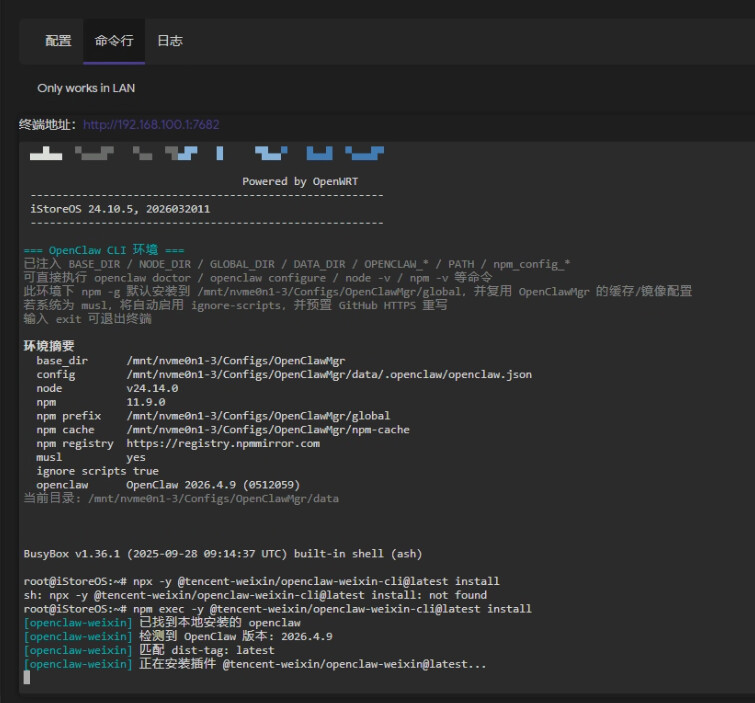Click the 环境摘要 section heading
755x703 pixels.
[x=49, y=346]
